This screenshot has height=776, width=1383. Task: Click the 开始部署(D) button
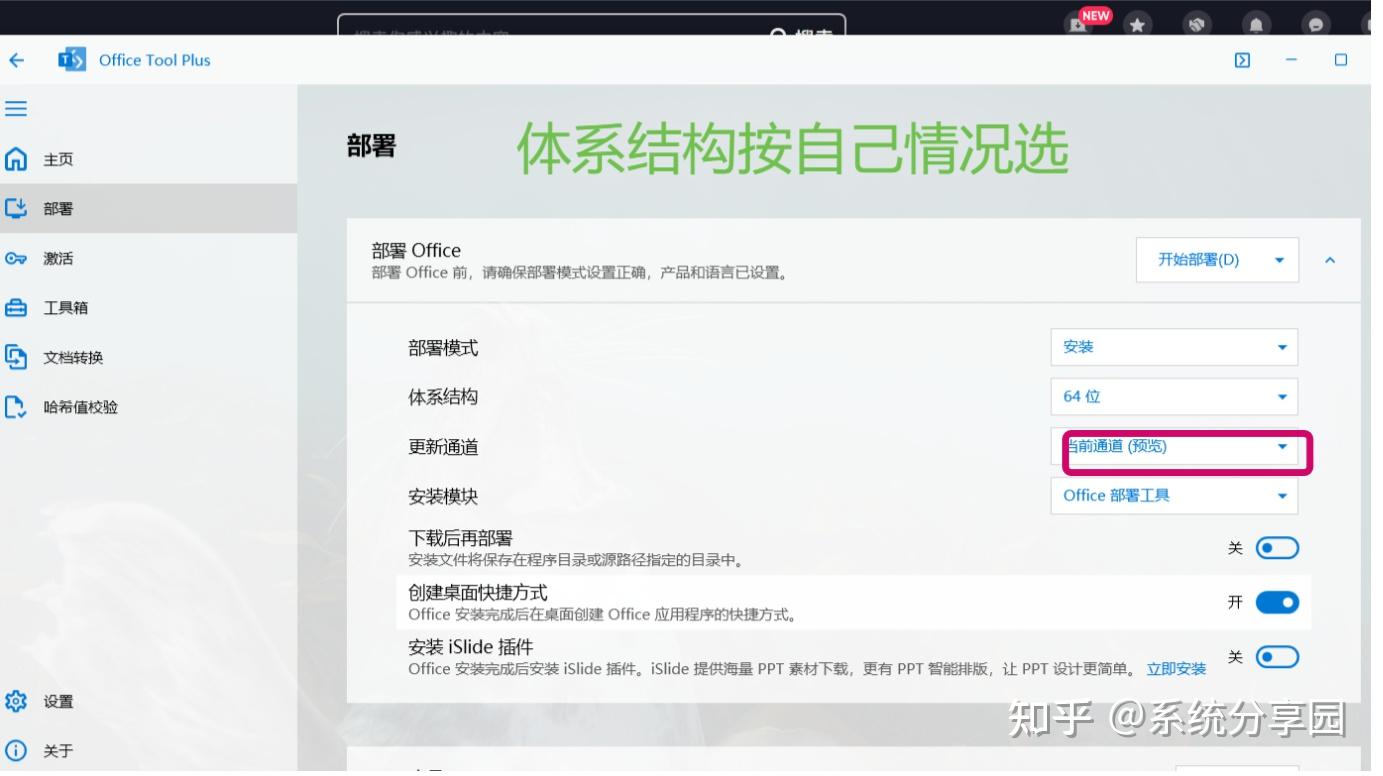coord(1199,260)
